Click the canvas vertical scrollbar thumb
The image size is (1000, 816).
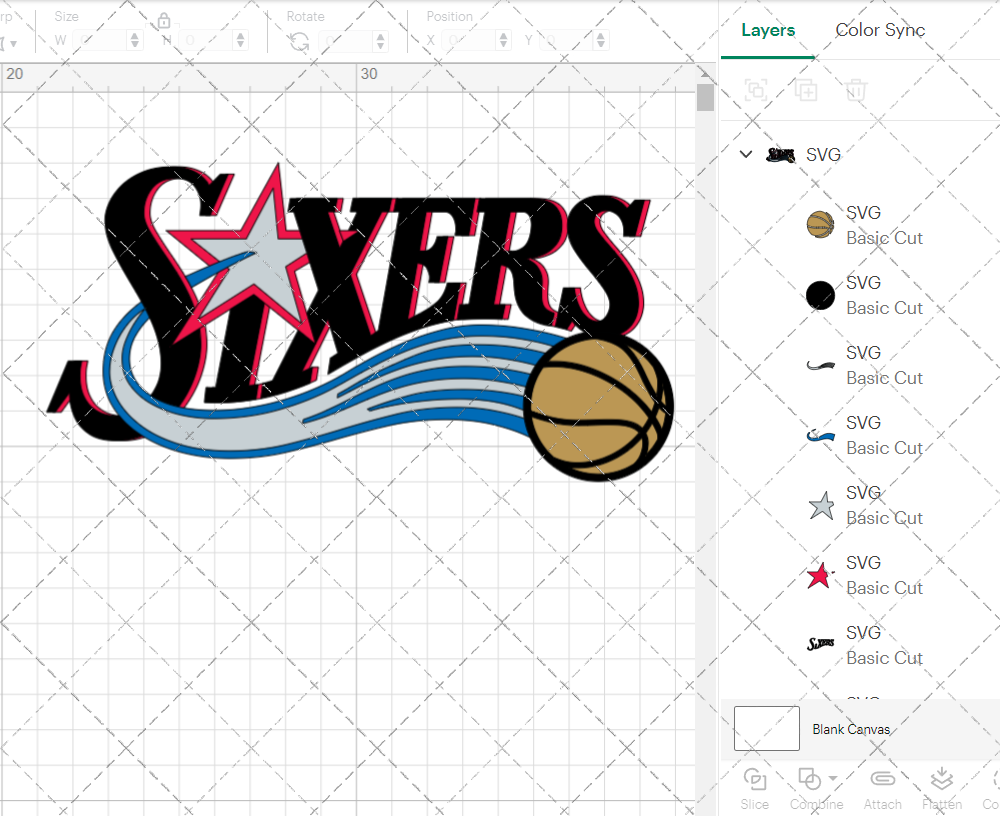[705, 98]
